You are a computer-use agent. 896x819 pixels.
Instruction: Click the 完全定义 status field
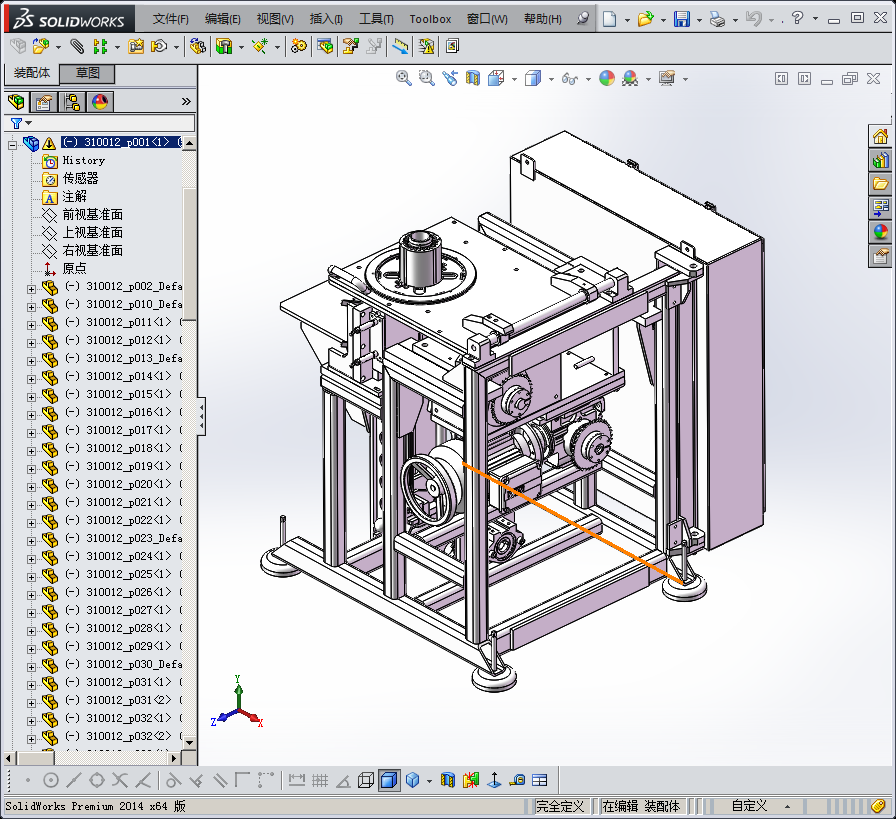[x=559, y=806]
